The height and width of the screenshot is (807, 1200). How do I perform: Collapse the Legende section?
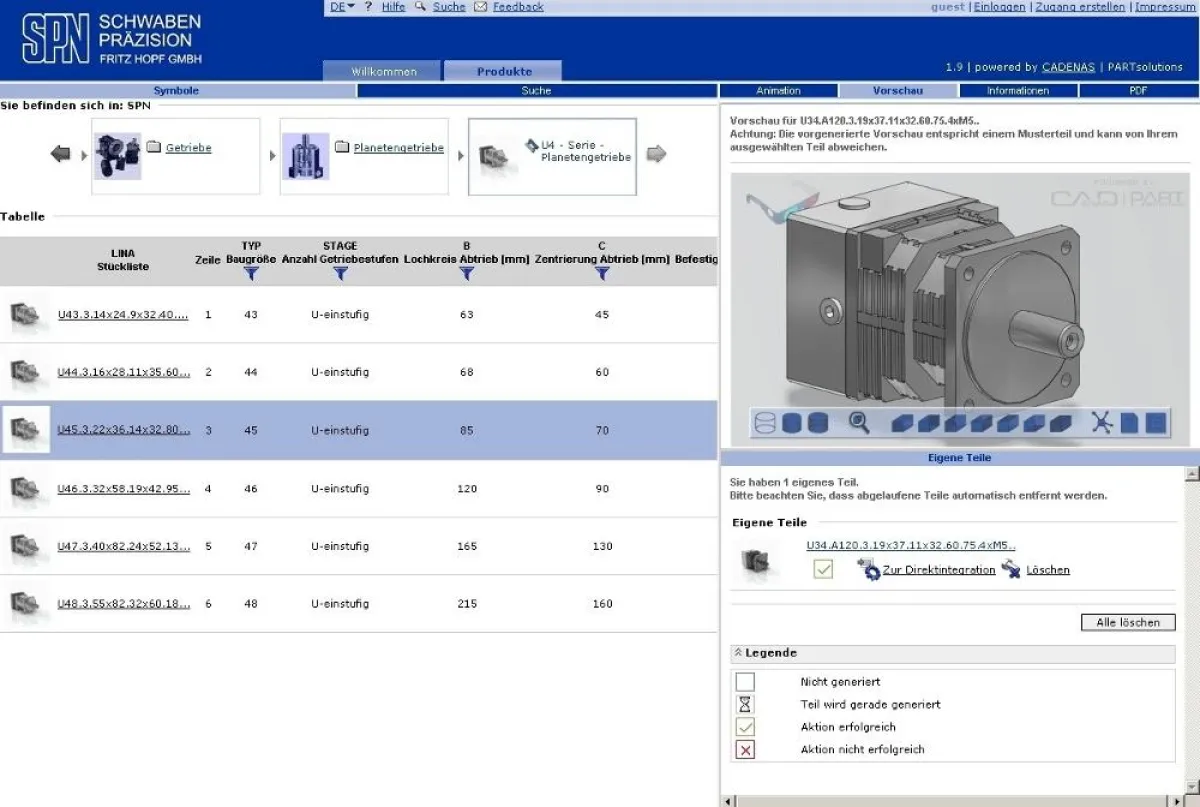[740, 653]
